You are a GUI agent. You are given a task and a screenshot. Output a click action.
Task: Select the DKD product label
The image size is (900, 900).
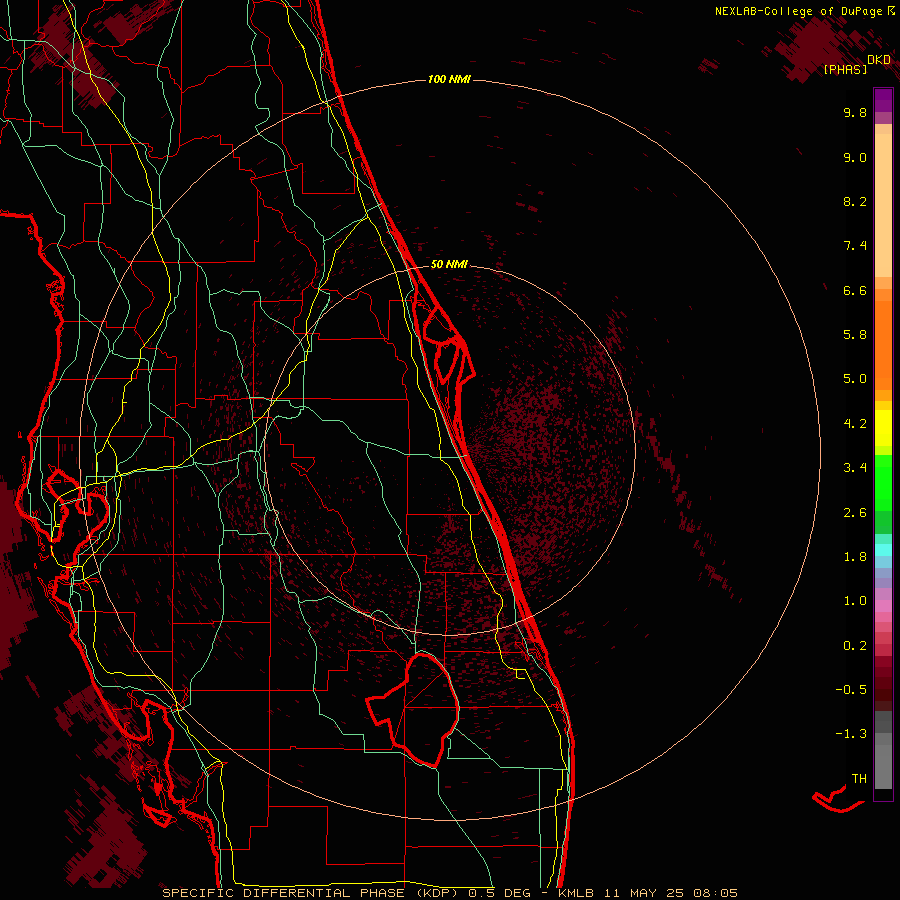tap(879, 60)
